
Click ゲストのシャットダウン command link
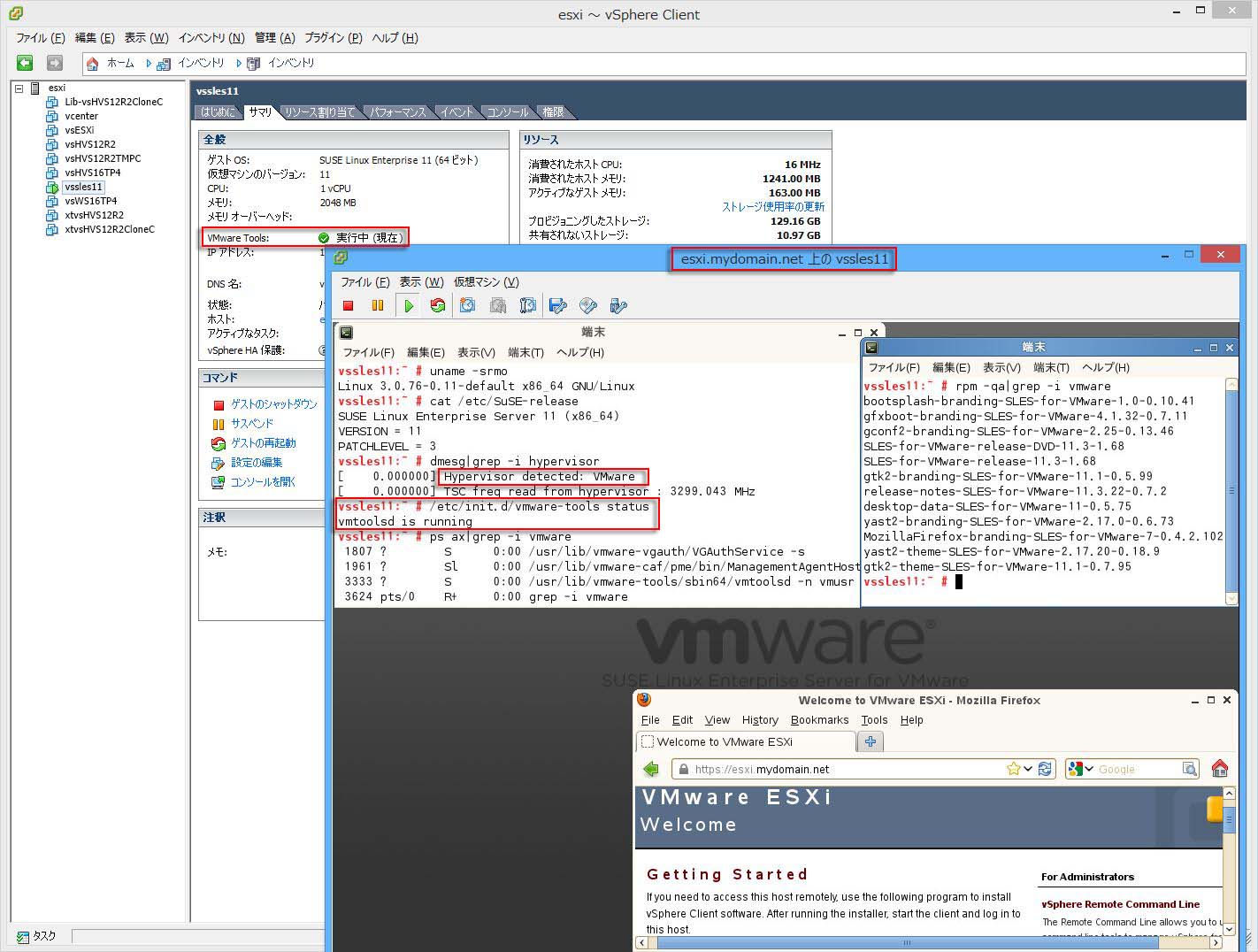coord(273,404)
